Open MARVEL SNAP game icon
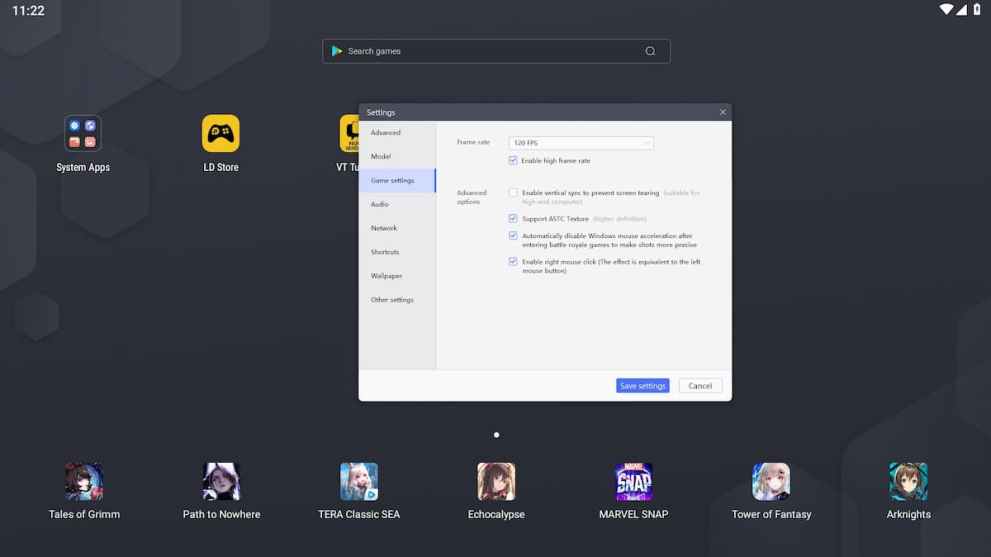Image resolution: width=991 pixels, height=557 pixels. click(x=633, y=482)
